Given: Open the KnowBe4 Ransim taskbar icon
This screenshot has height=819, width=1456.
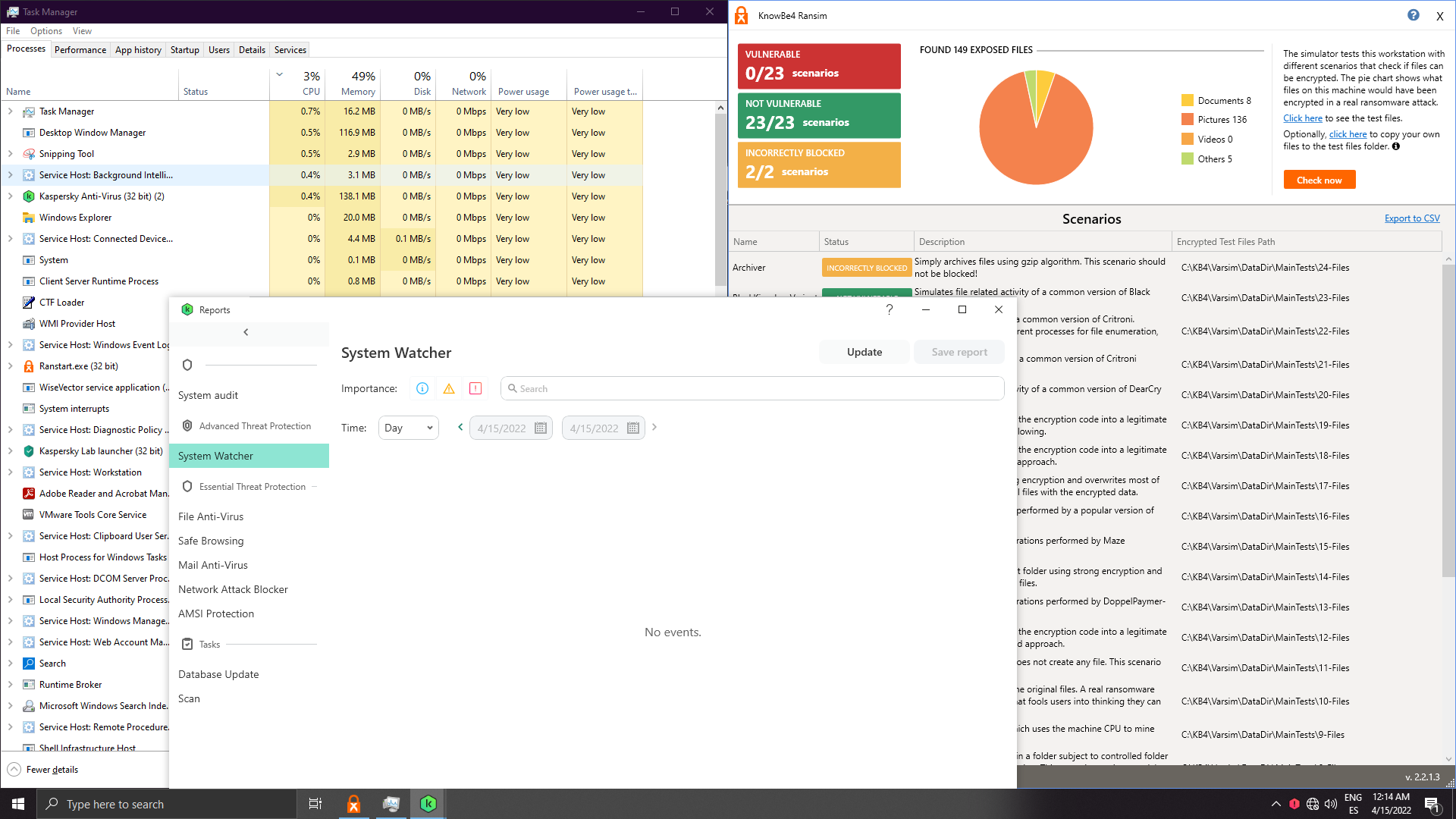Looking at the screenshot, I should 353,804.
